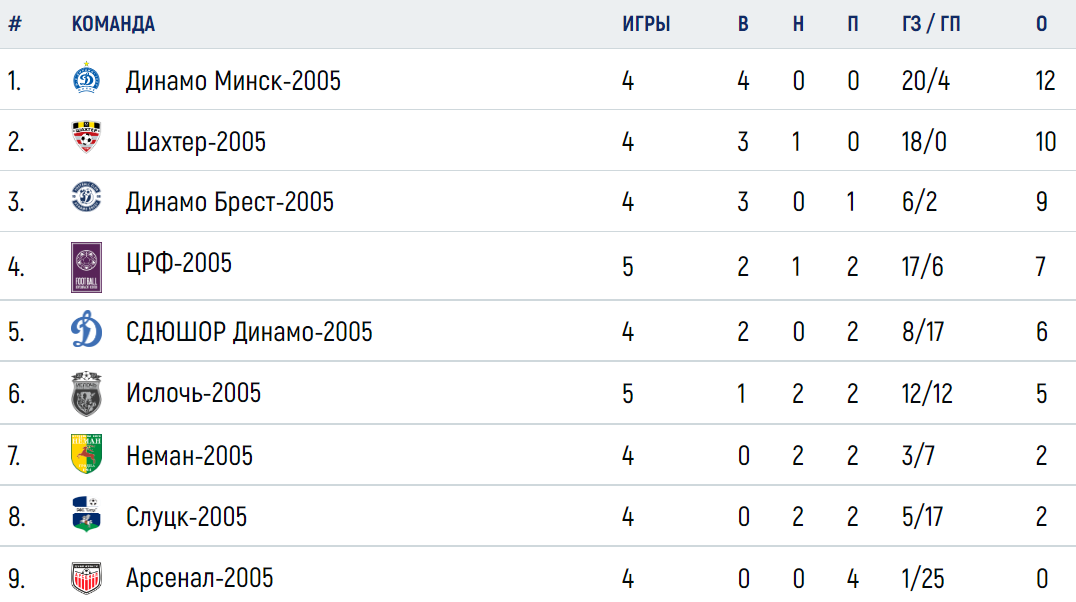Click the Слуцк-2005 club badge
The height and width of the screenshot is (602, 1076).
(86, 514)
